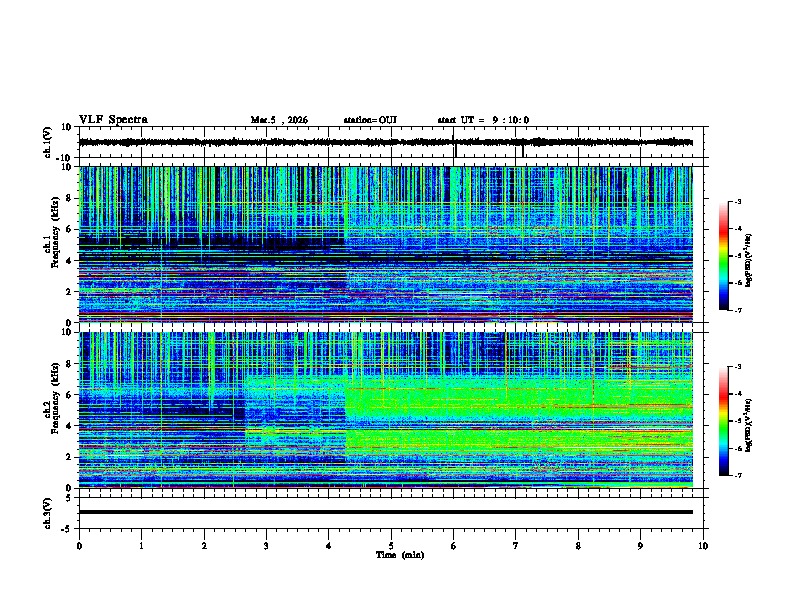Click the "-7" label on ch.1 color bar
This screenshot has width=792, height=612.
[737, 310]
